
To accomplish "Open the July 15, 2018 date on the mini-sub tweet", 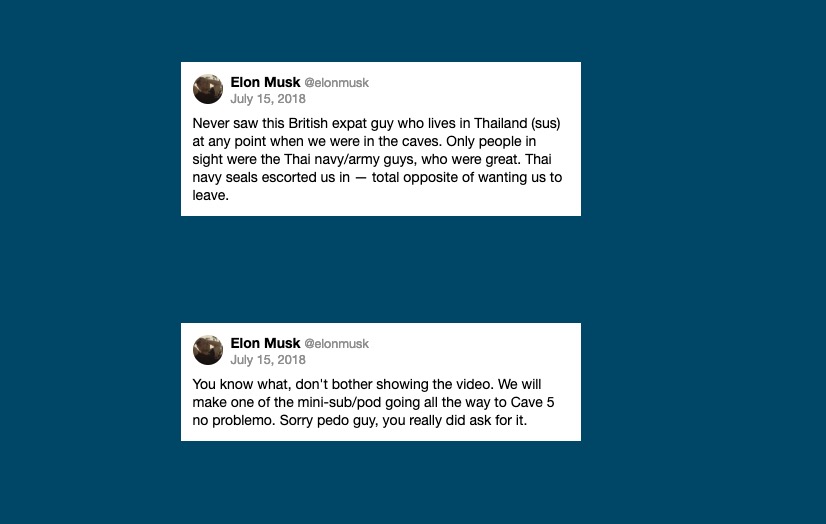I will pos(268,360).
